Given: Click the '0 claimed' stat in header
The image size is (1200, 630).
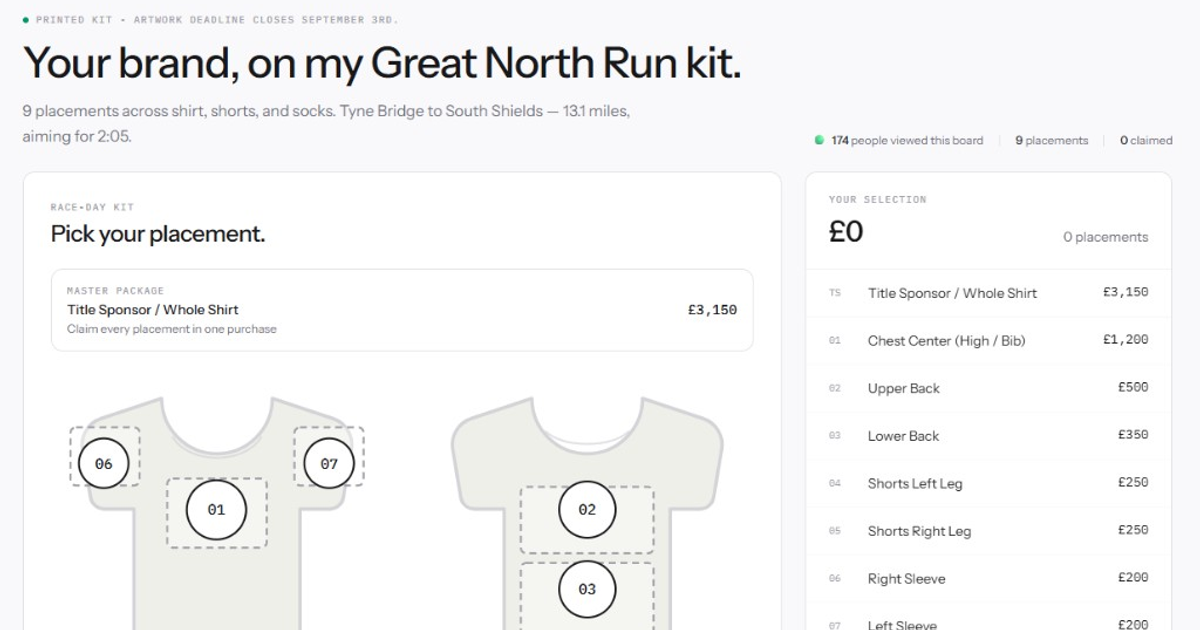Looking at the screenshot, I should 1146,141.
